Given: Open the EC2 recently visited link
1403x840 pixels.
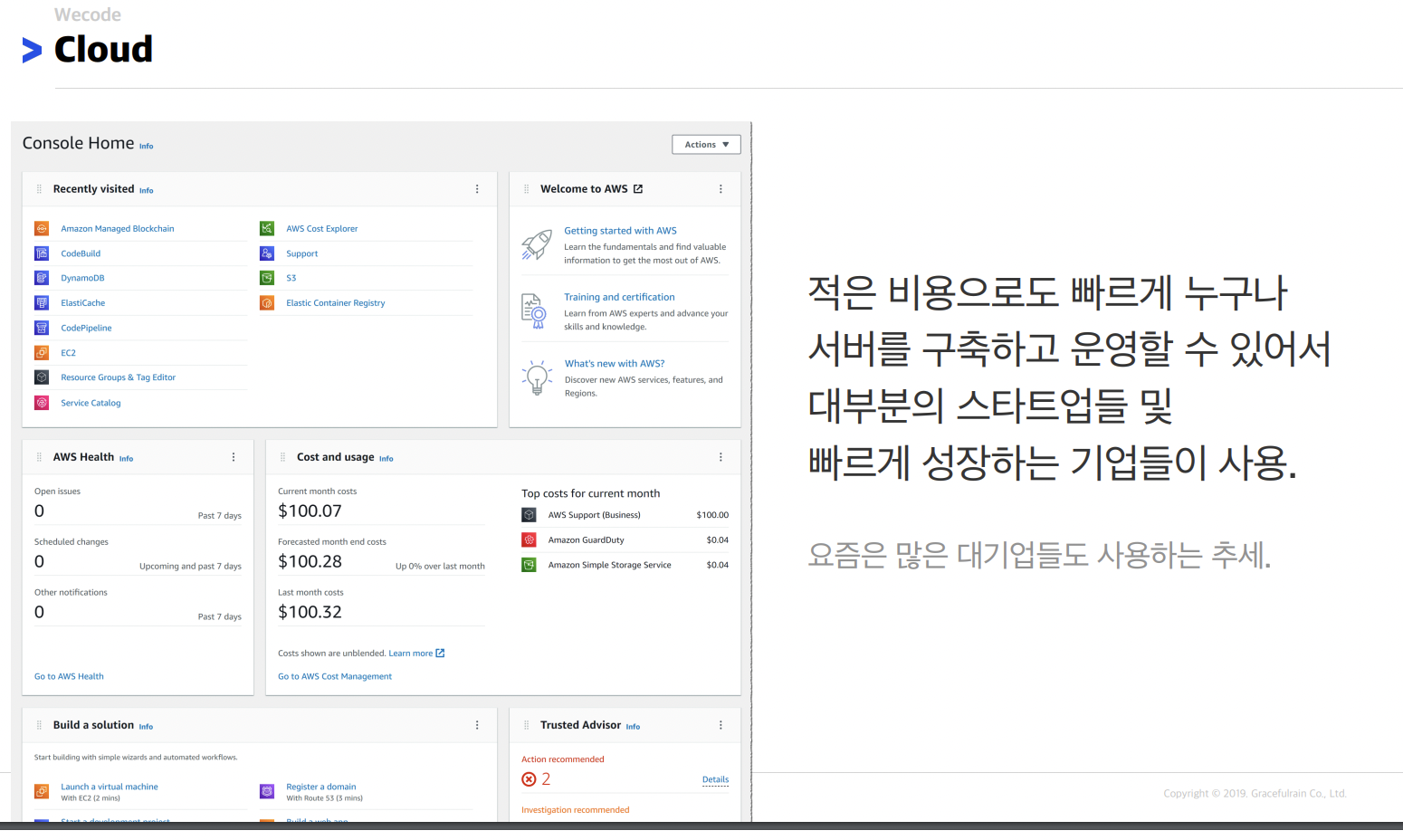Looking at the screenshot, I should [x=69, y=353].
